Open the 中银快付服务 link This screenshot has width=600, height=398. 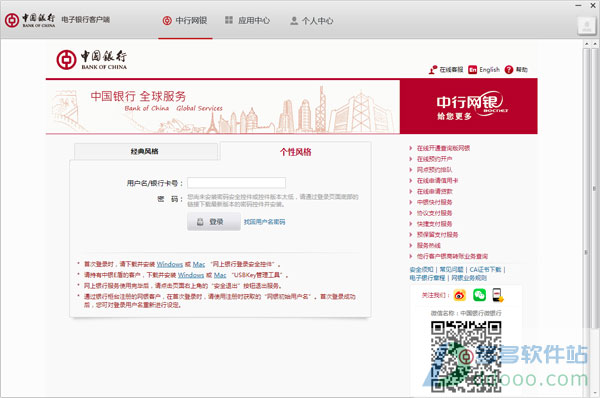click(x=434, y=202)
